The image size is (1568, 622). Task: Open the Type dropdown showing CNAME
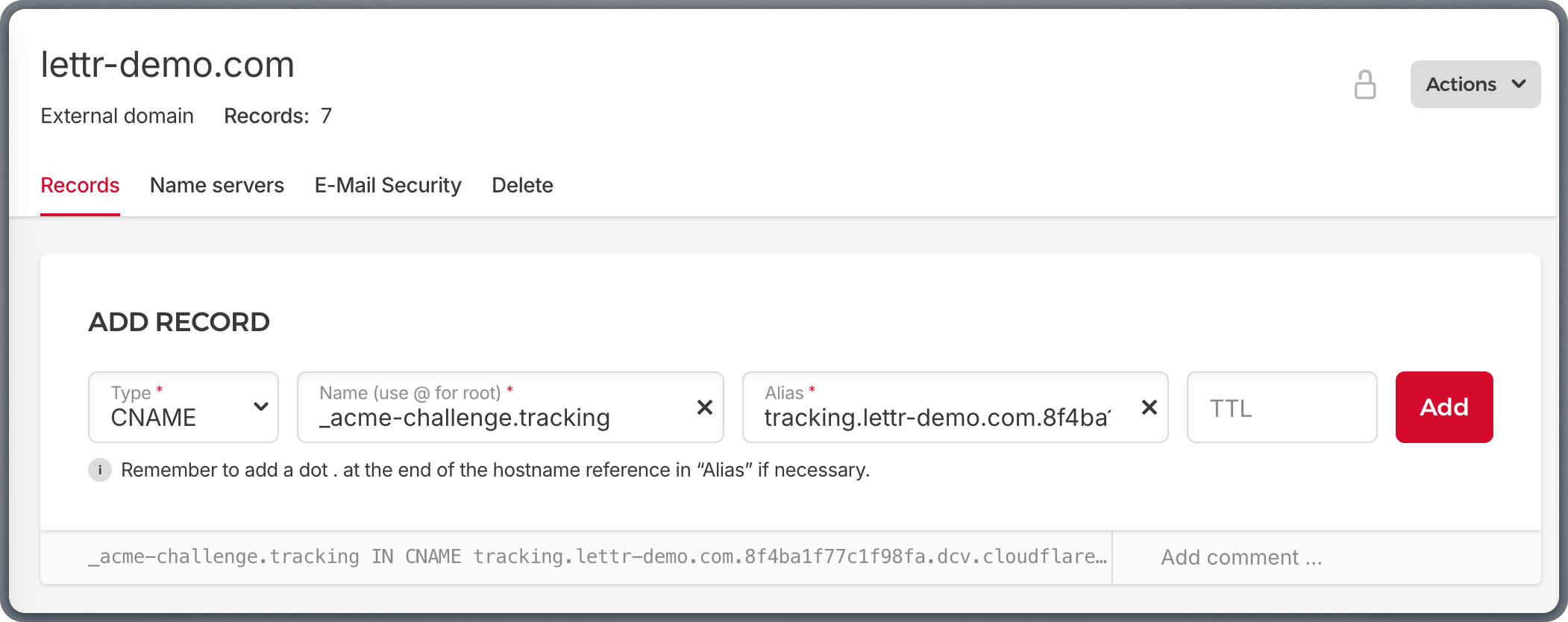(183, 407)
